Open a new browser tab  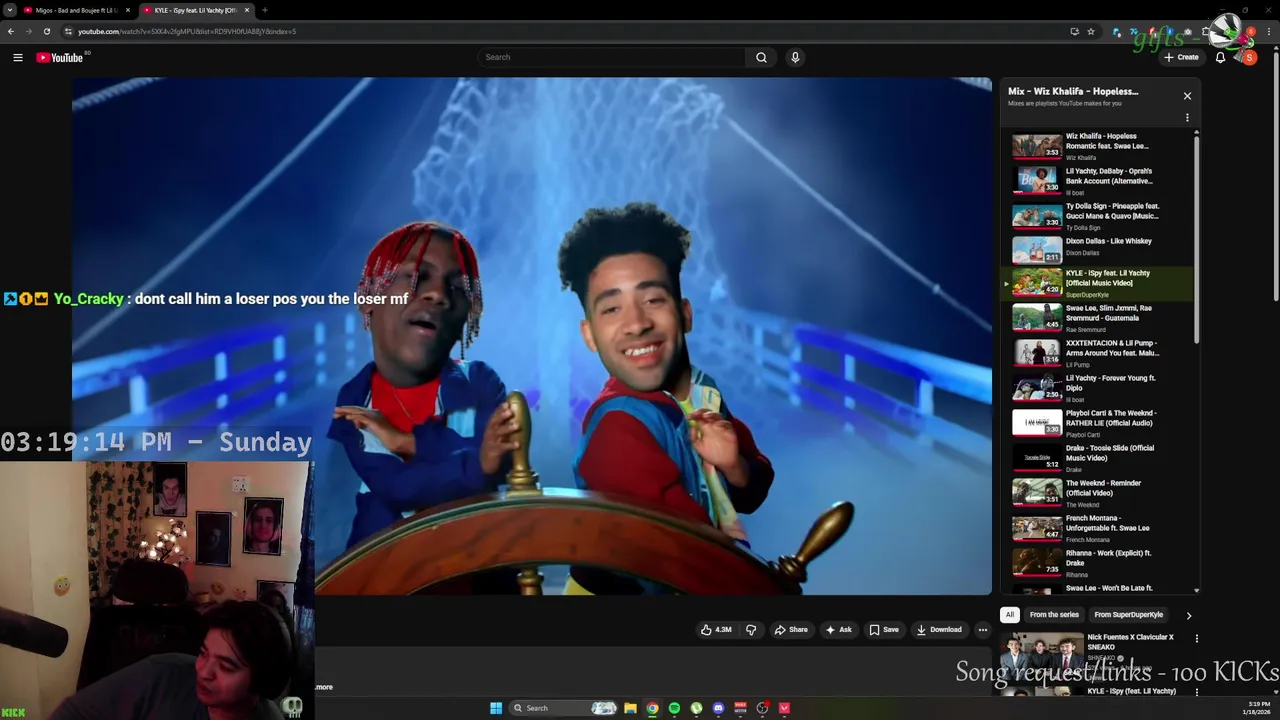(x=264, y=10)
